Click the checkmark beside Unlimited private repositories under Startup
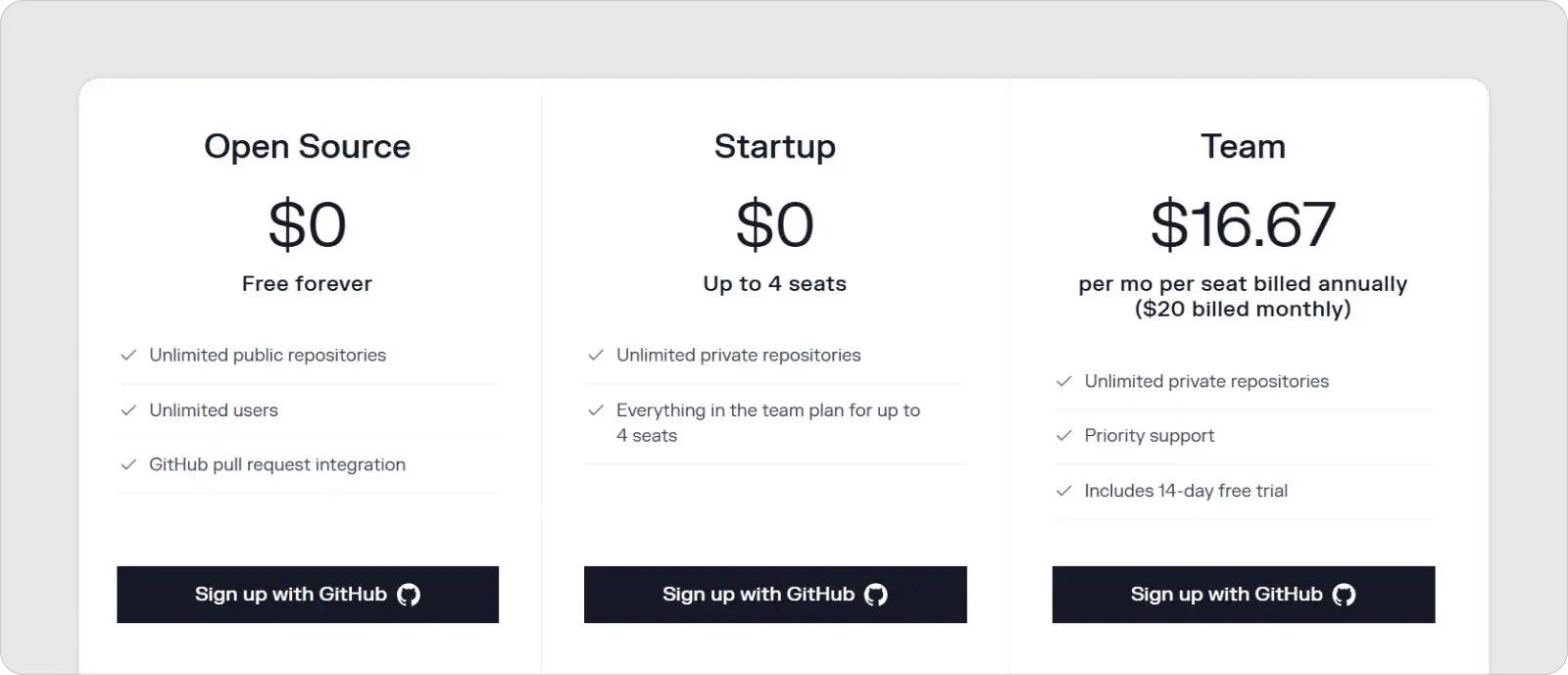The height and width of the screenshot is (675, 1568). tap(595, 355)
